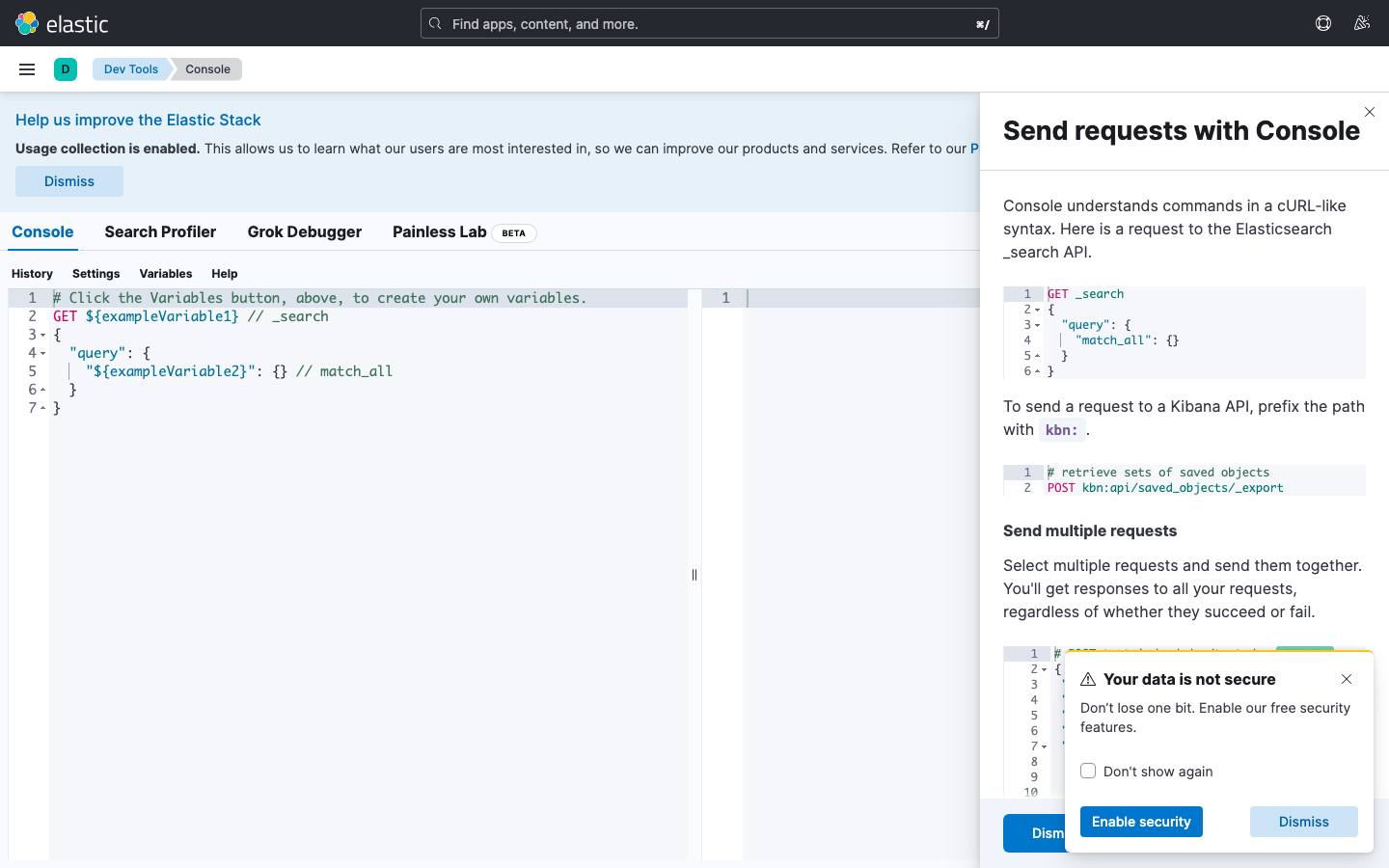Click the flyout Dismiss button
The width and height of the screenshot is (1389, 868).
point(1034,833)
